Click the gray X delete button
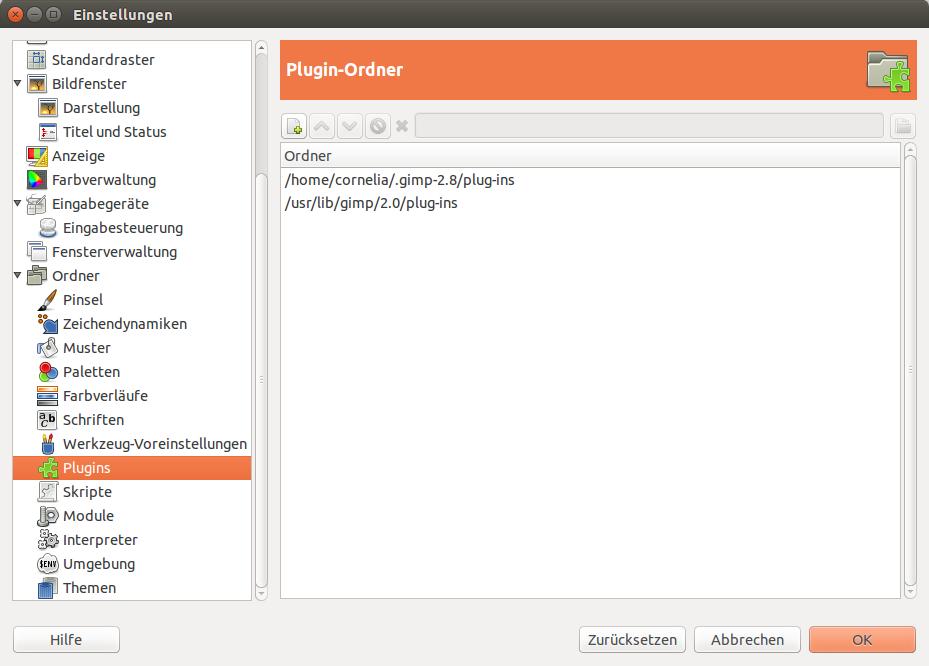 pyautogui.click(x=402, y=126)
